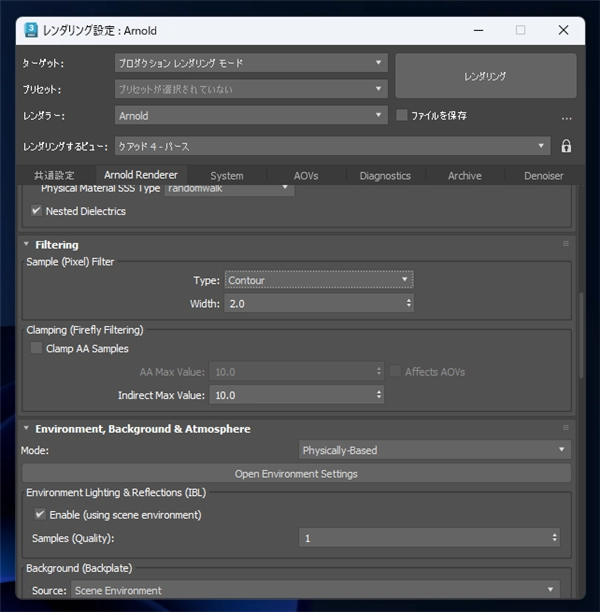Open the Mode Physically-Based dropdown
This screenshot has height=612, width=600.
click(434, 450)
